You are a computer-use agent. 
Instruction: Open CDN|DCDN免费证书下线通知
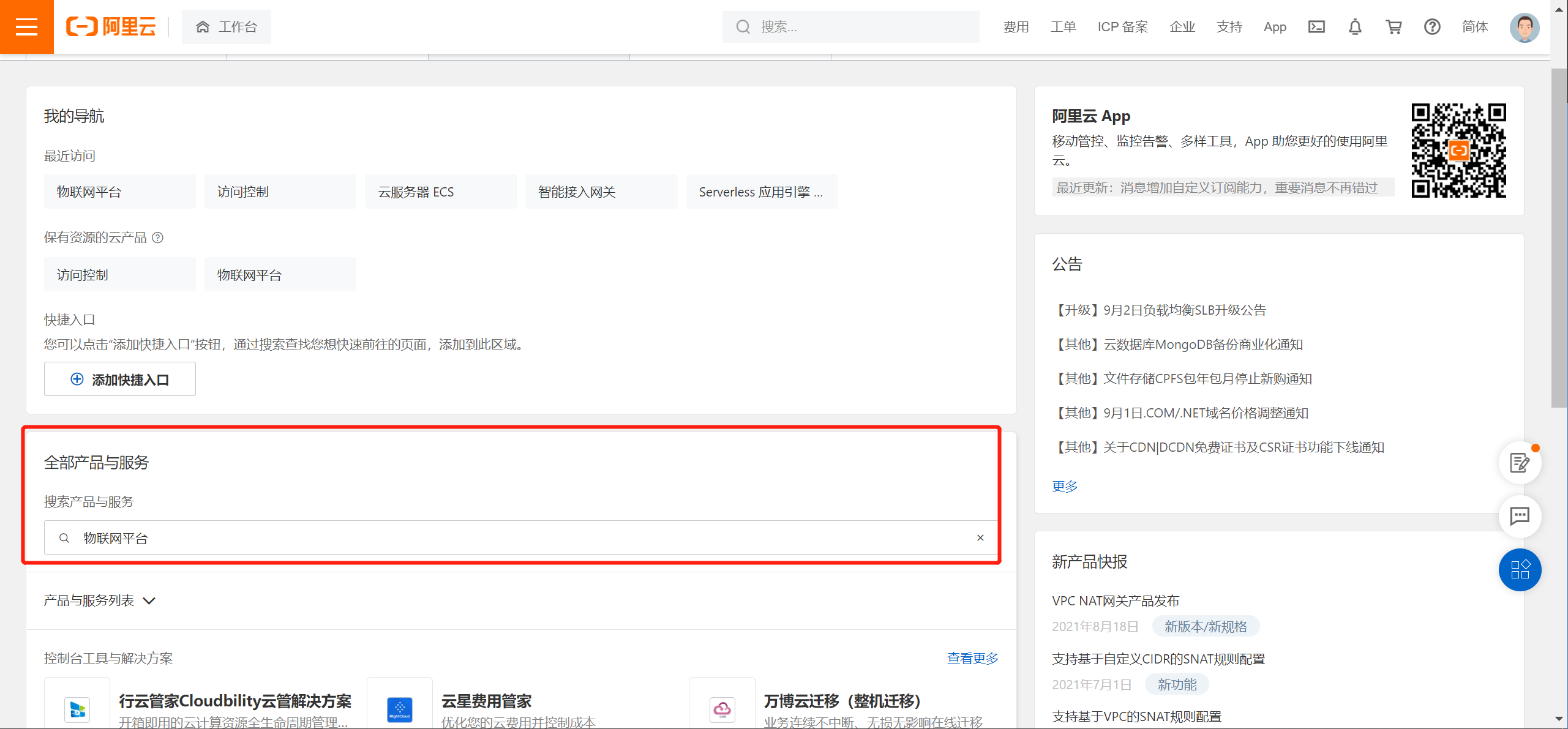point(1218,447)
